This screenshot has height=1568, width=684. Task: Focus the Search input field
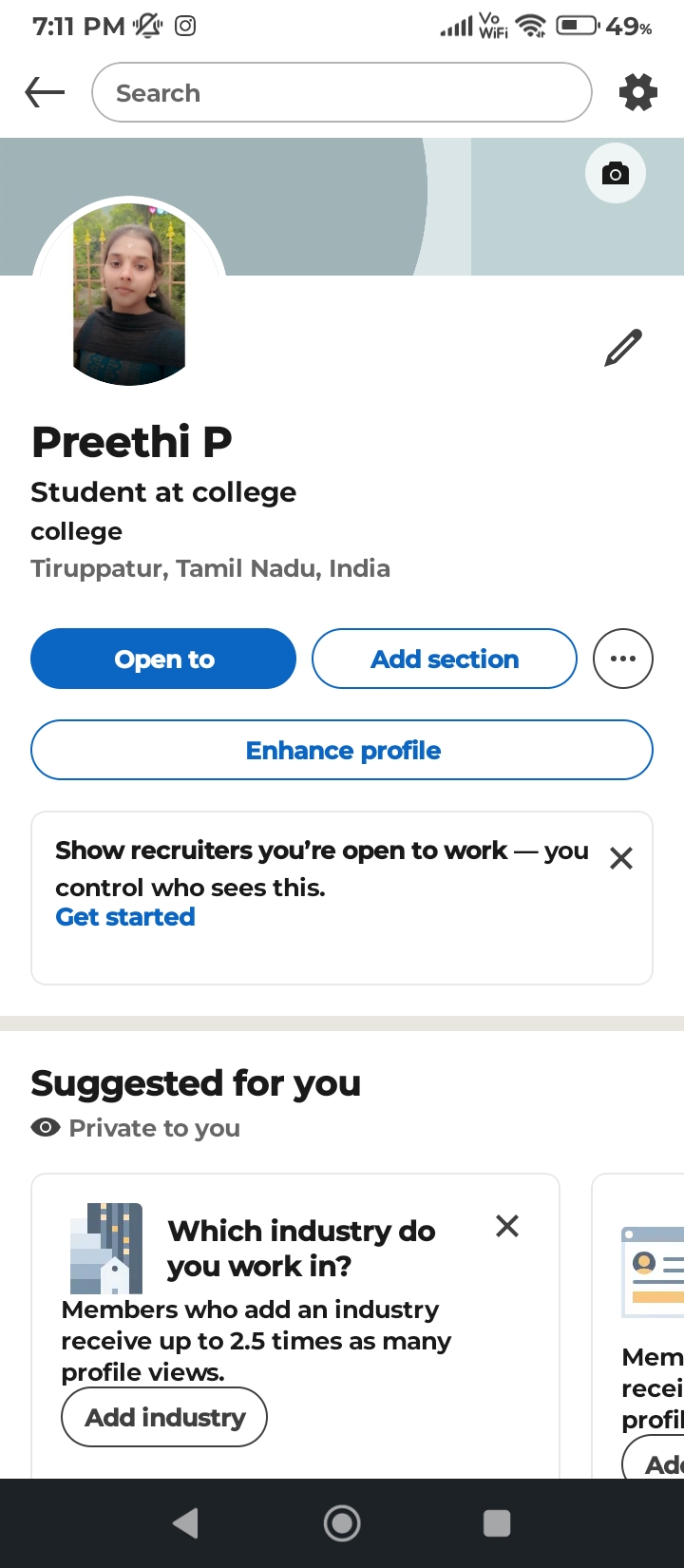(x=342, y=93)
